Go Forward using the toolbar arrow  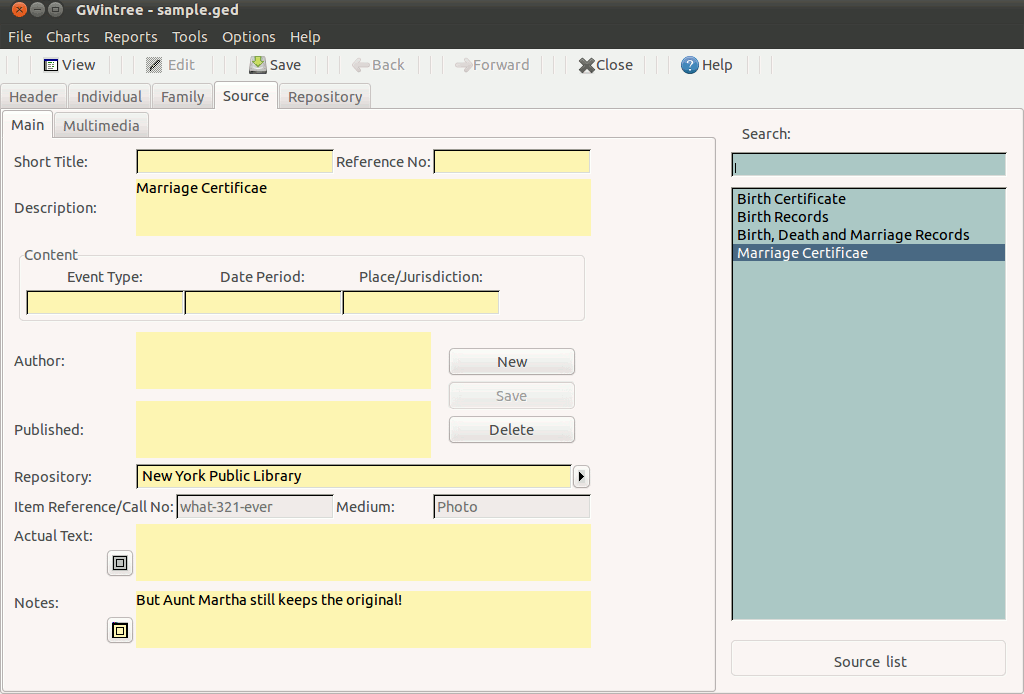point(492,65)
